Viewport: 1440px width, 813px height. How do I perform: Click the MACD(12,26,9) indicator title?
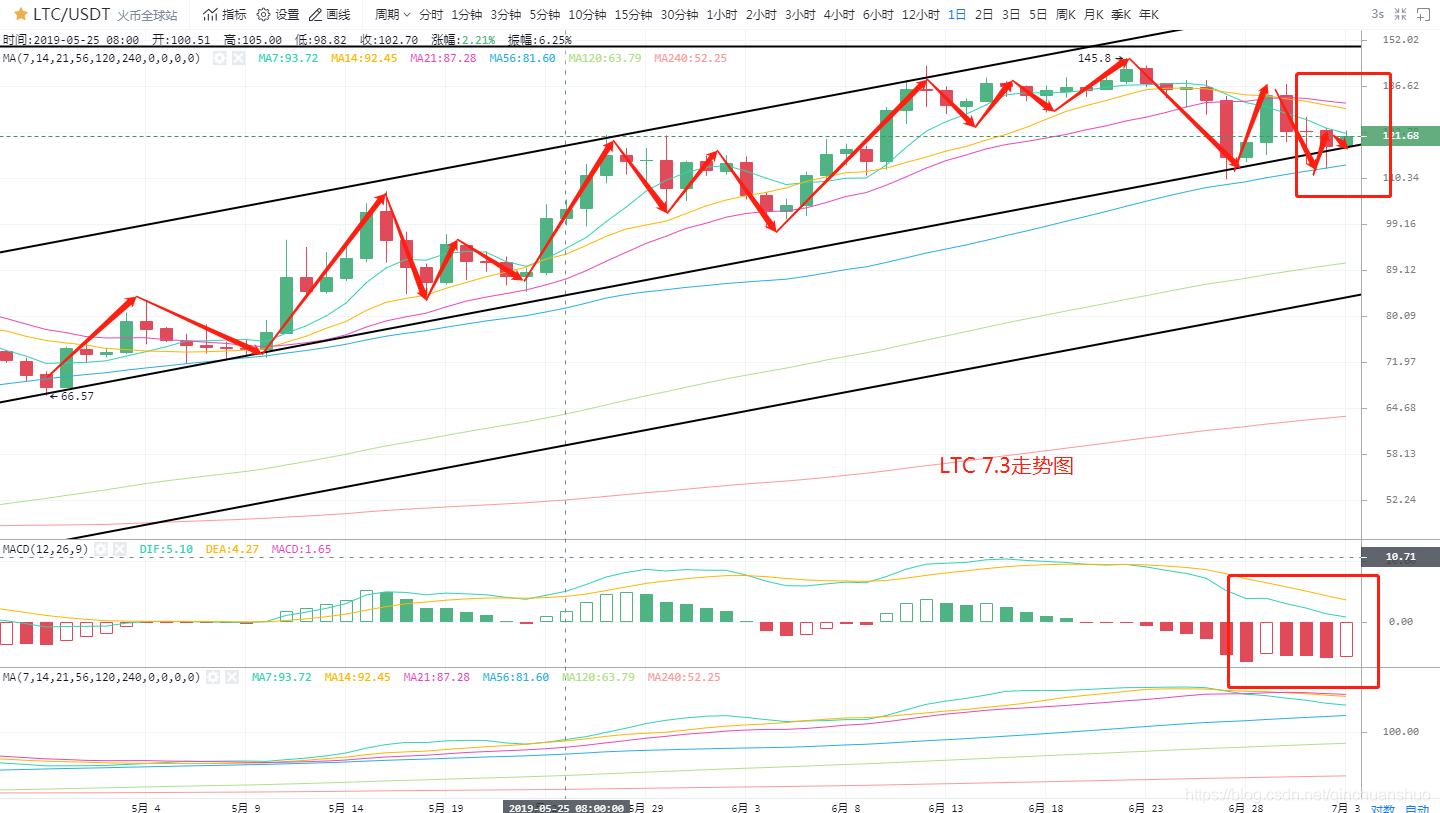click(45, 549)
